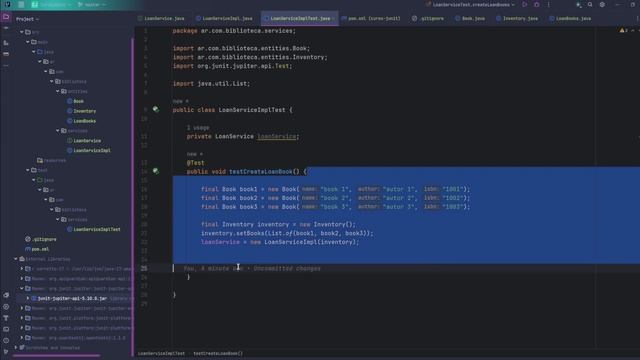
Task: Open the run configuration dropdown
Action: point(472,4)
